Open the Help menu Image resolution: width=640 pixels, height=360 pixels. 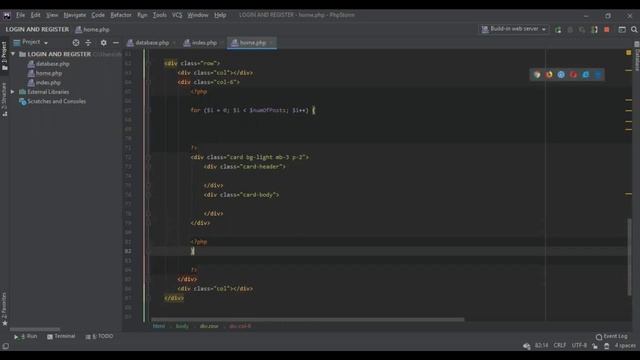pos(220,15)
